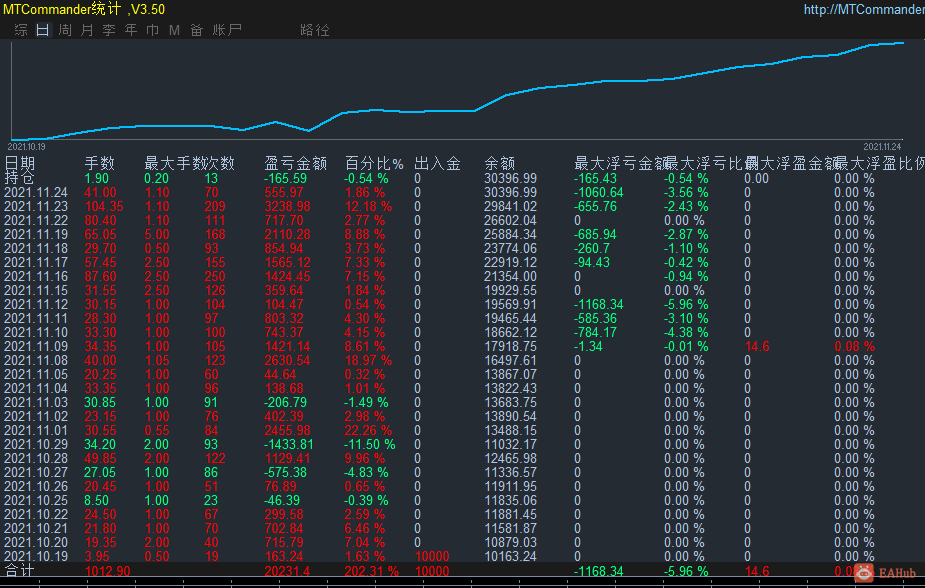925x588 pixels.
Task: Select the 持仓 position row label
Action: [x=19, y=178]
